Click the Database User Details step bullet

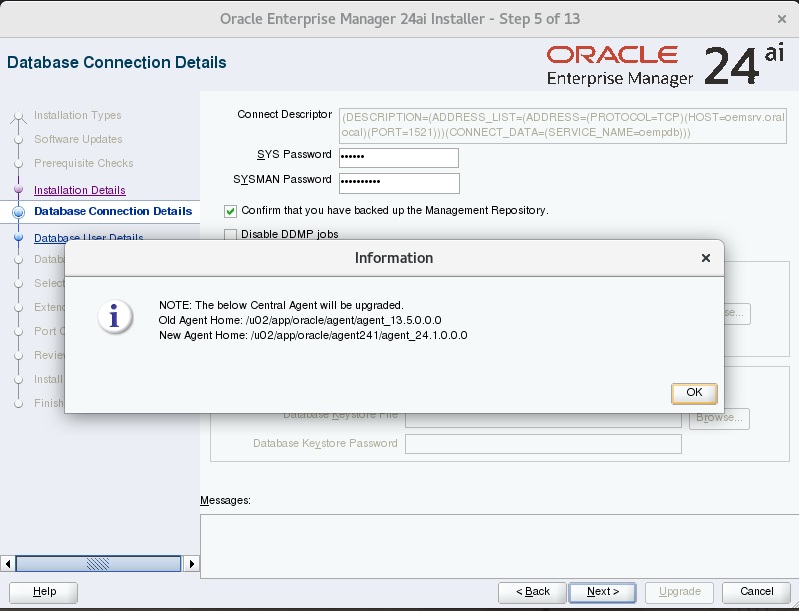point(19,237)
